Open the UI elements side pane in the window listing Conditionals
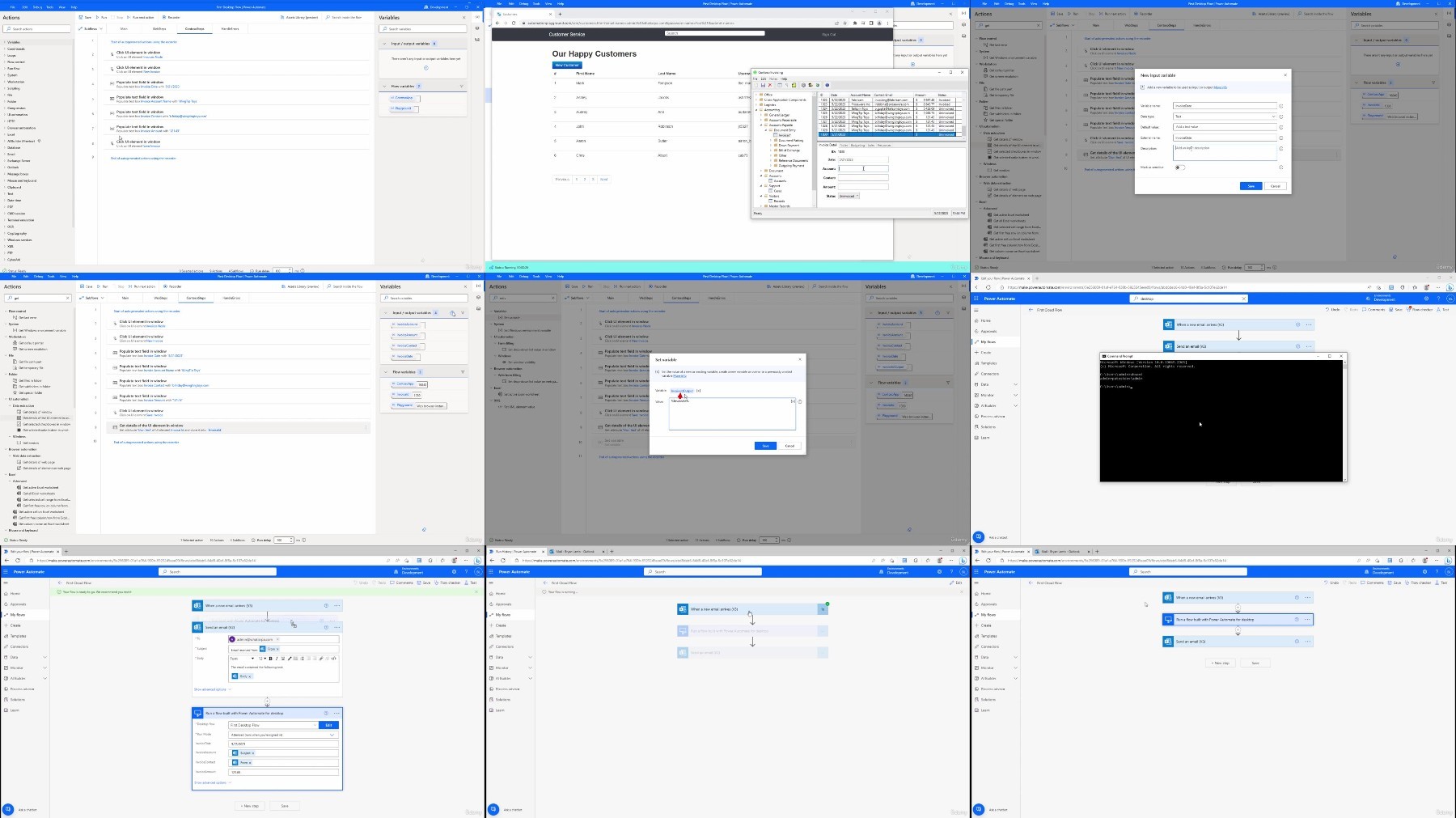 click(477, 28)
